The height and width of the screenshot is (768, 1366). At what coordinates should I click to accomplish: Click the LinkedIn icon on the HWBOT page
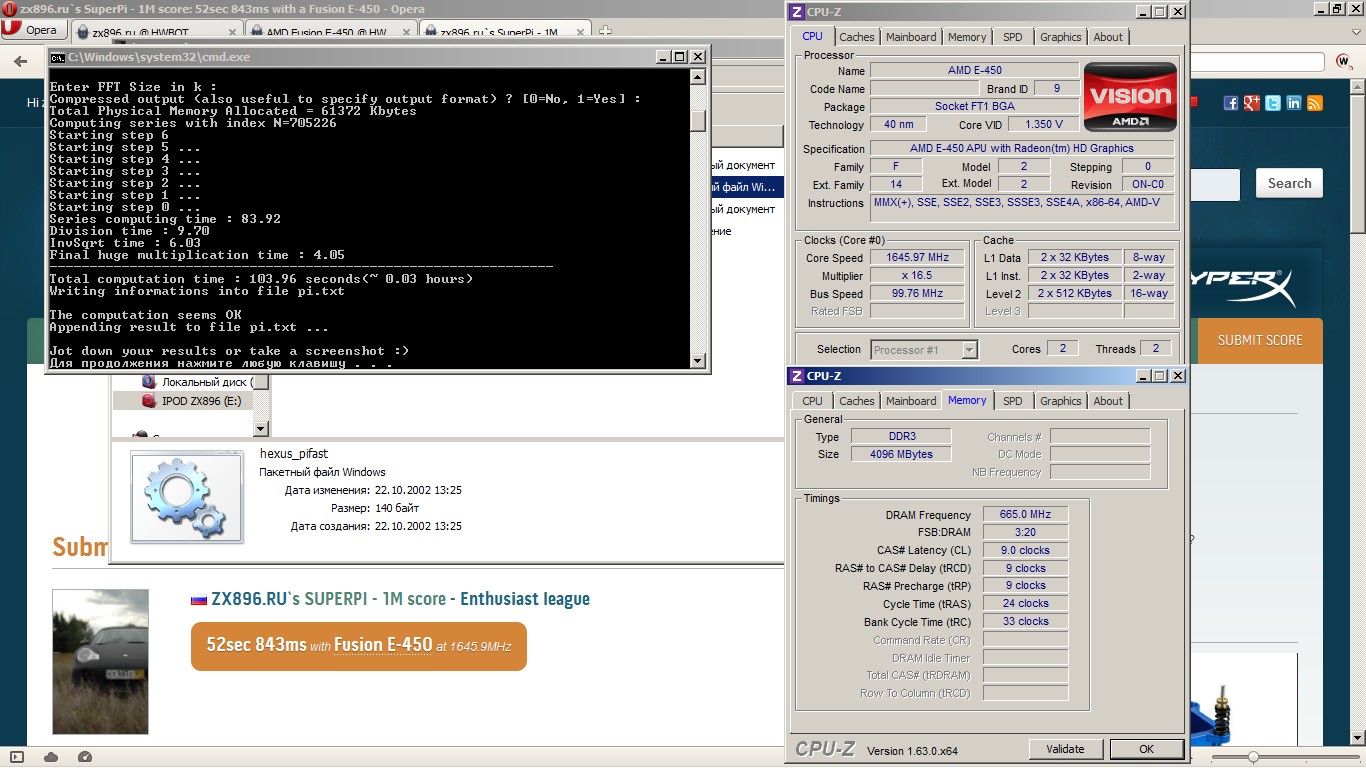(x=1293, y=103)
